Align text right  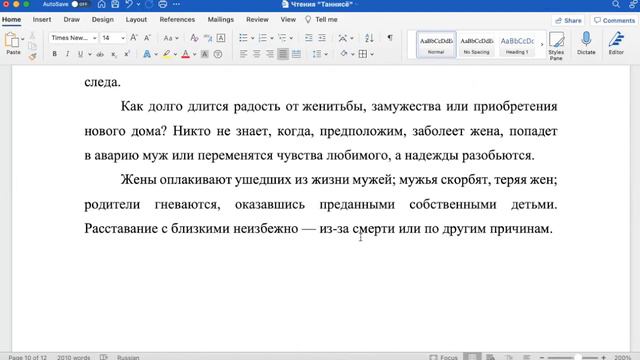click(x=270, y=54)
